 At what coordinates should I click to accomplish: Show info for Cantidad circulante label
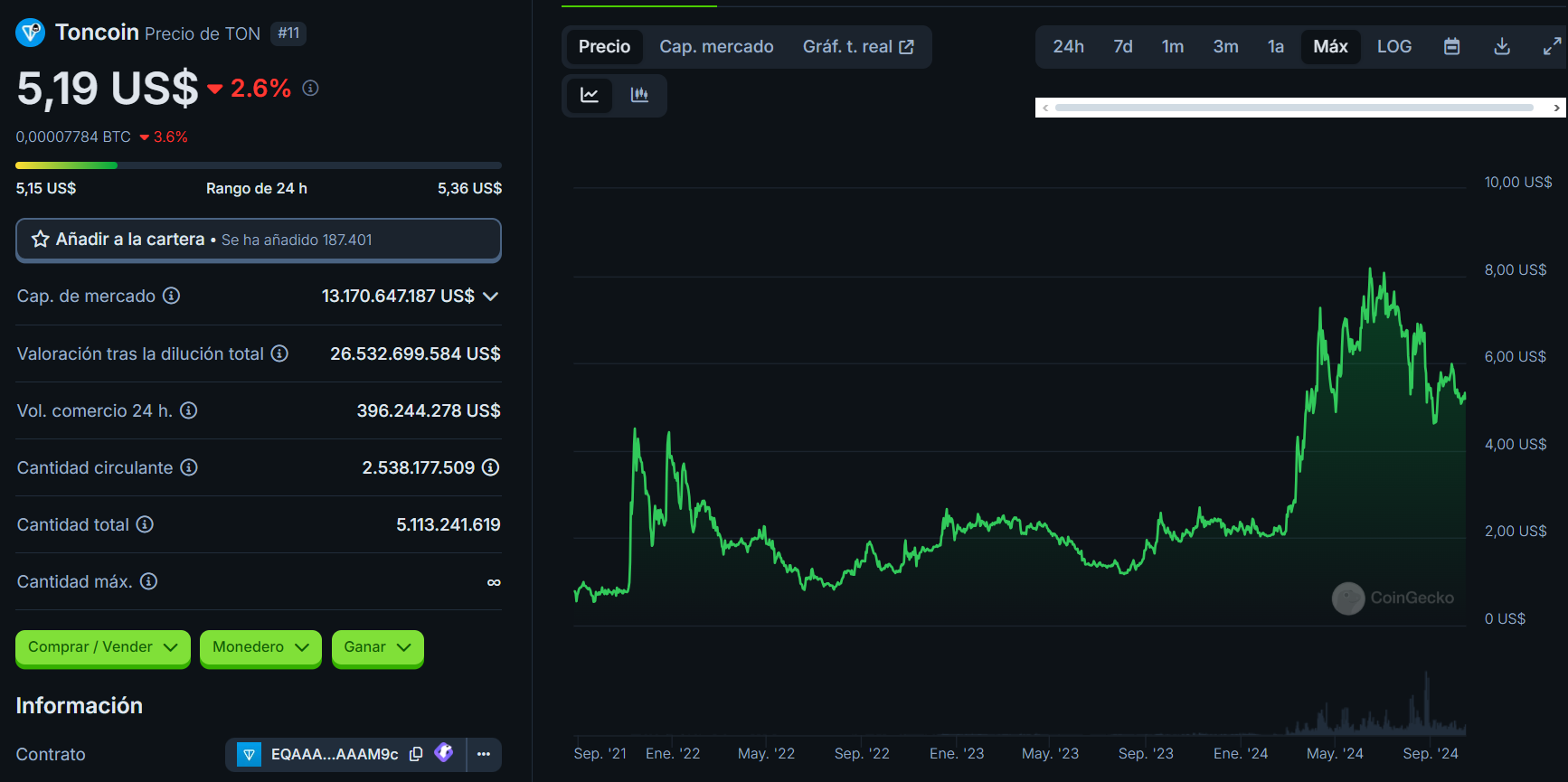coord(188,467)
